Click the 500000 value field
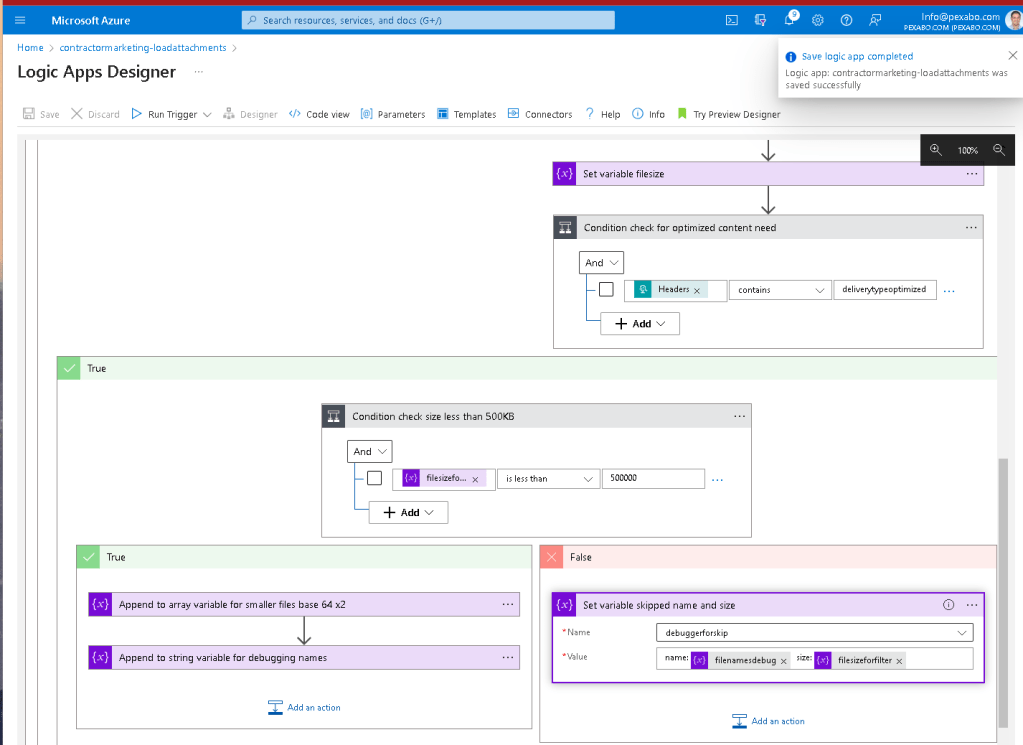The image size is (1023, 745). (x=653, y=478)
